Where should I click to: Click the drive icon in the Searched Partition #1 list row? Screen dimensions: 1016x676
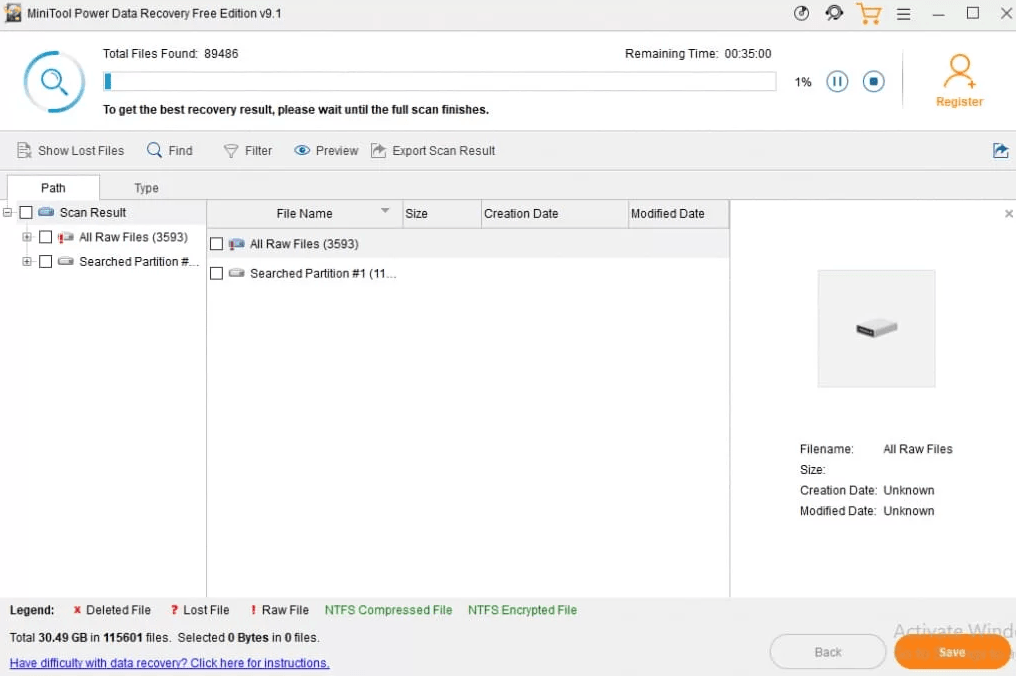237,274
